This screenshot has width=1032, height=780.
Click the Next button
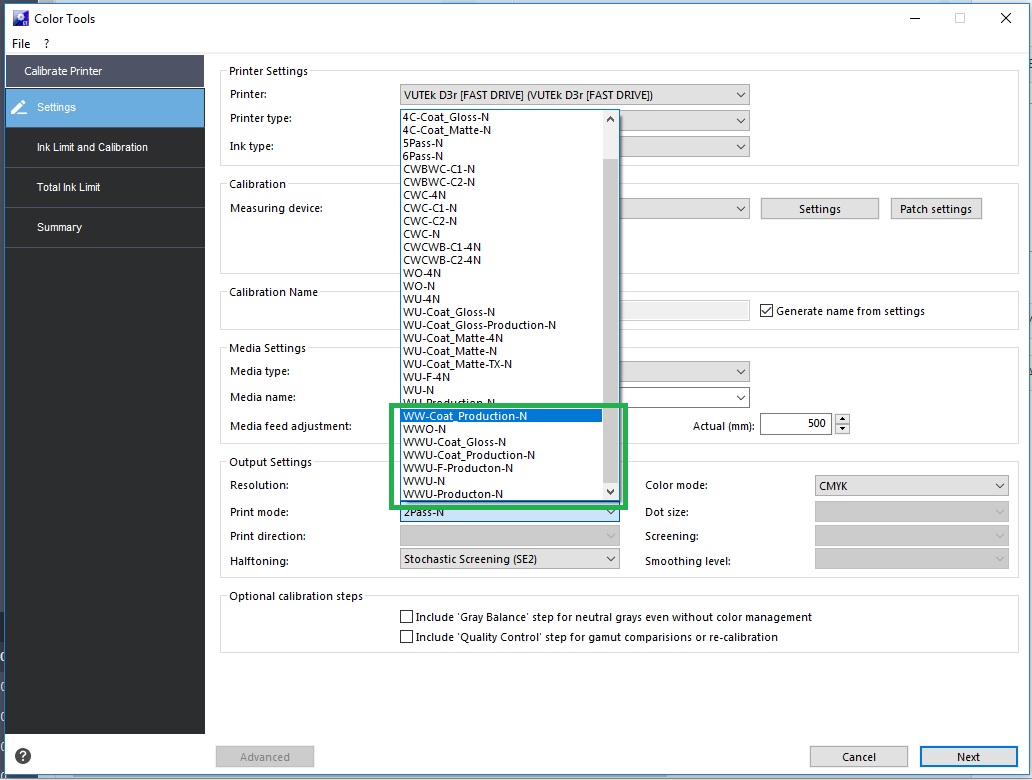coord(968,757)
